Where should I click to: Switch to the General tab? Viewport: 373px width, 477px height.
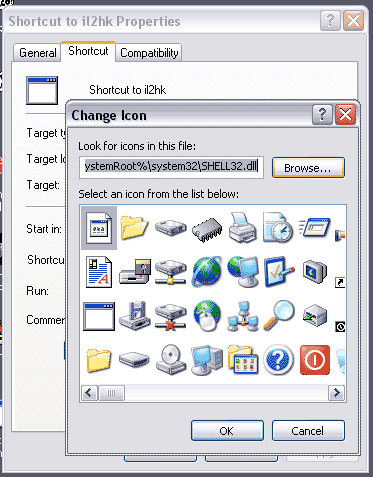pos(37,53)
